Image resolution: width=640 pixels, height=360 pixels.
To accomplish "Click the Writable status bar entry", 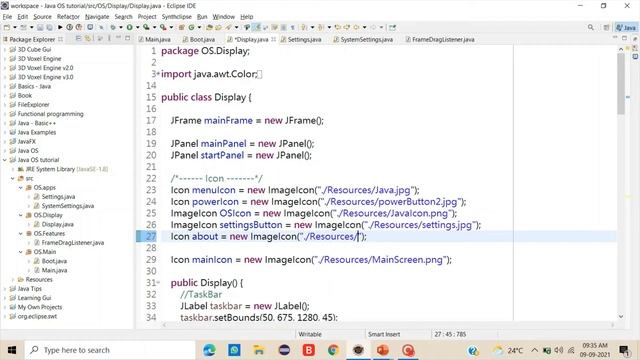I will [x=310, y=334].
